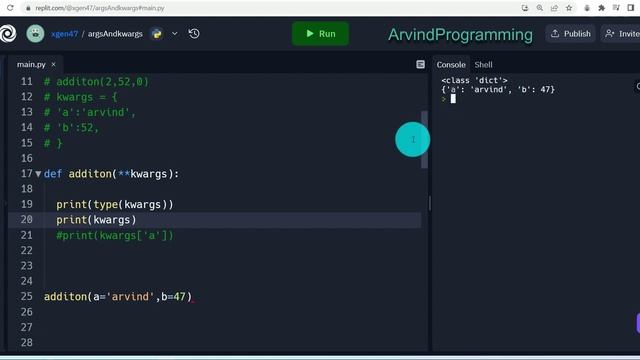Click the Python language icon
This screenshot has height=360, width=640.
157,34
